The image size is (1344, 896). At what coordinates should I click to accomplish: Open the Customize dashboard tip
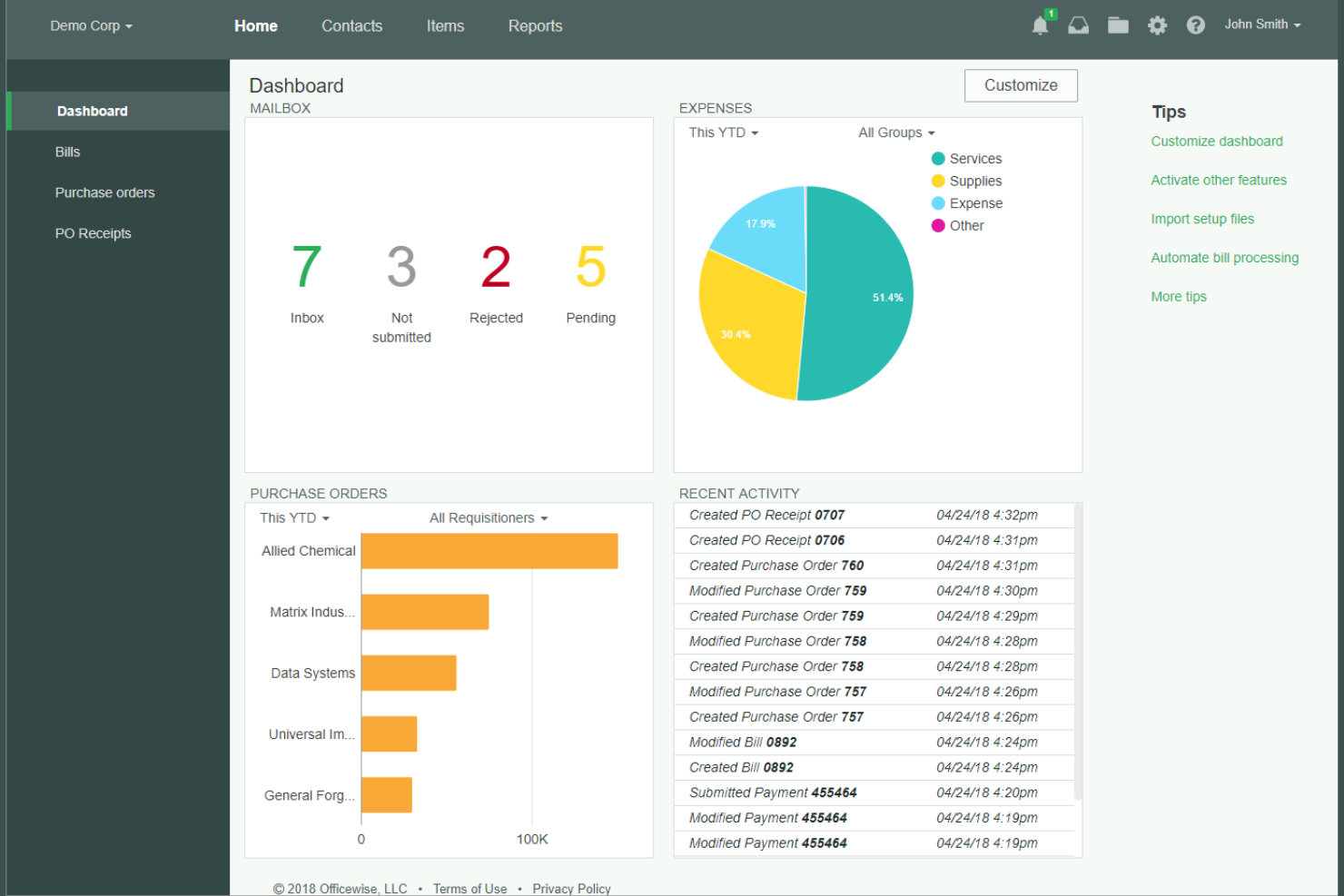pyautogui.click(x=1217, y=142)
